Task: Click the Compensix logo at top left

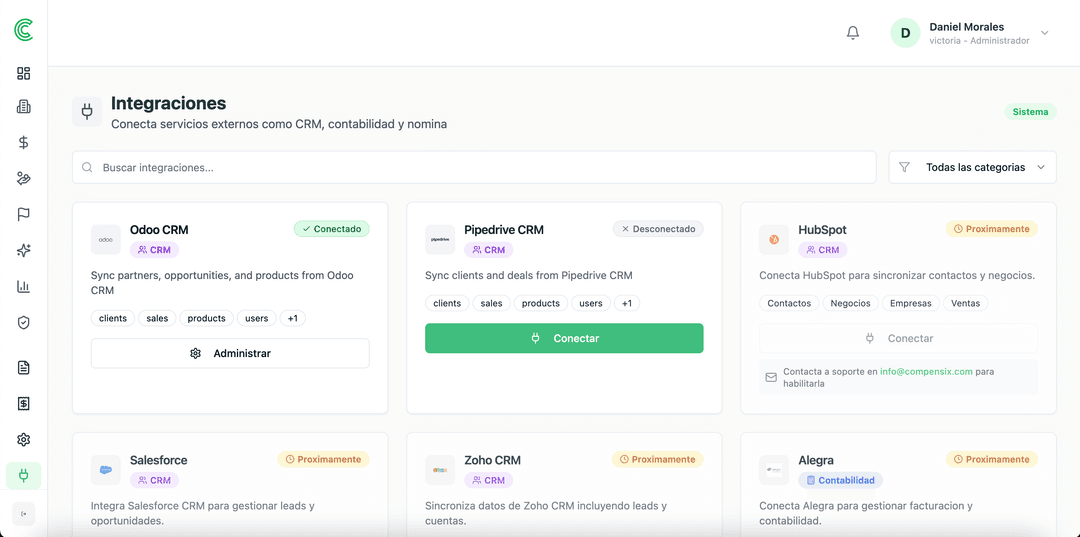Action: point(24,30)
